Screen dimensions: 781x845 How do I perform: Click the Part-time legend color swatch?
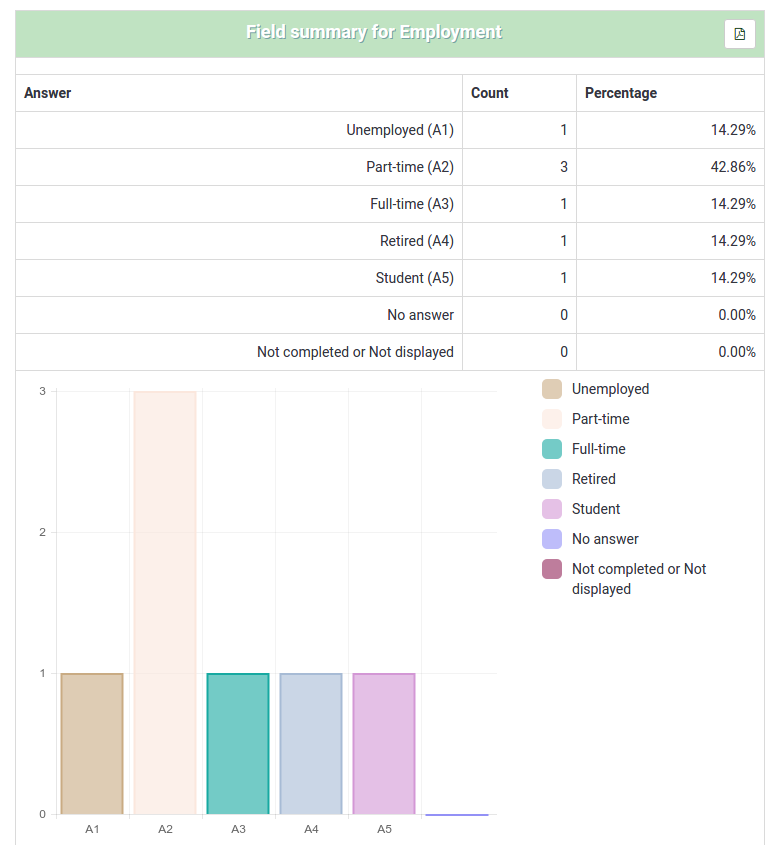point(552,419)
